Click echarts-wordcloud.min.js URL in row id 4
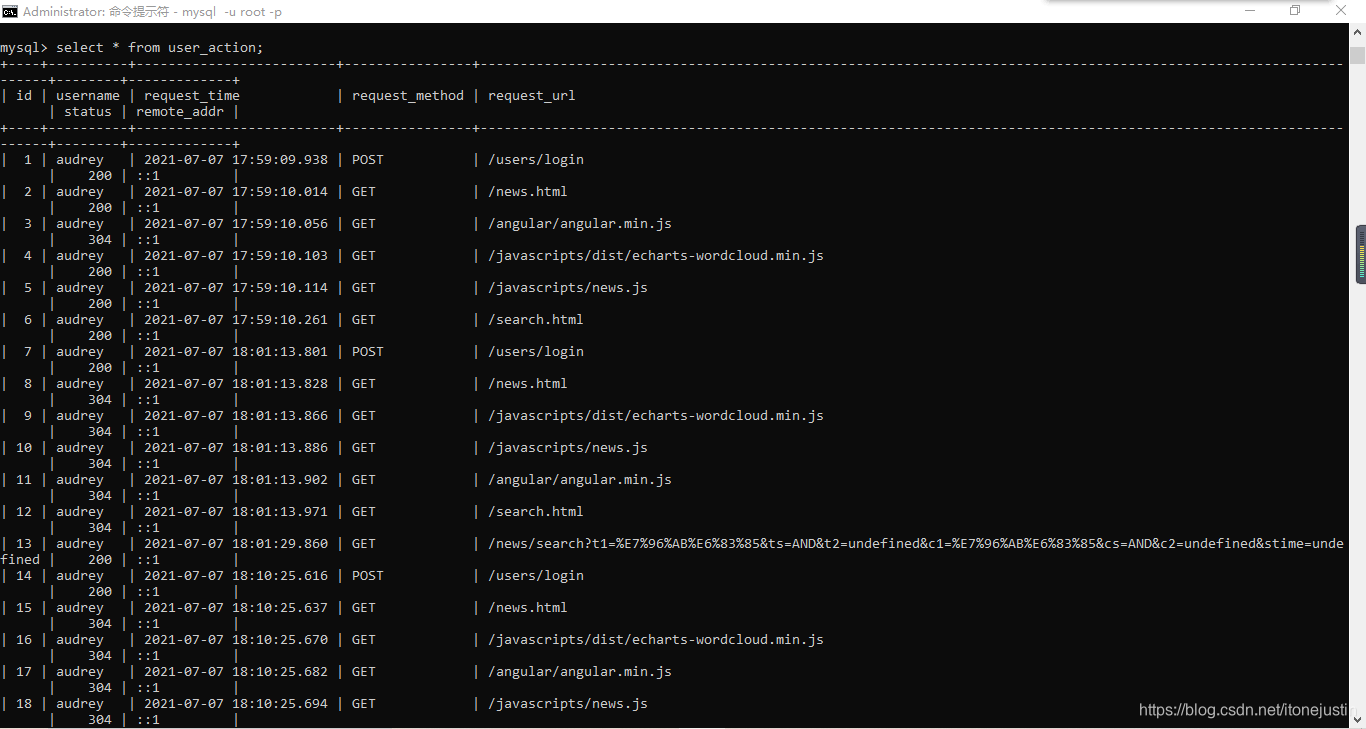The image size is (1366, 729). 656,256
